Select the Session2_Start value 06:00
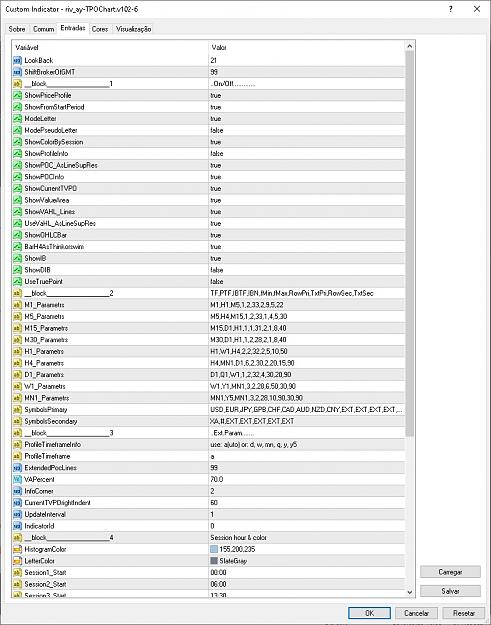 point(218,584)
